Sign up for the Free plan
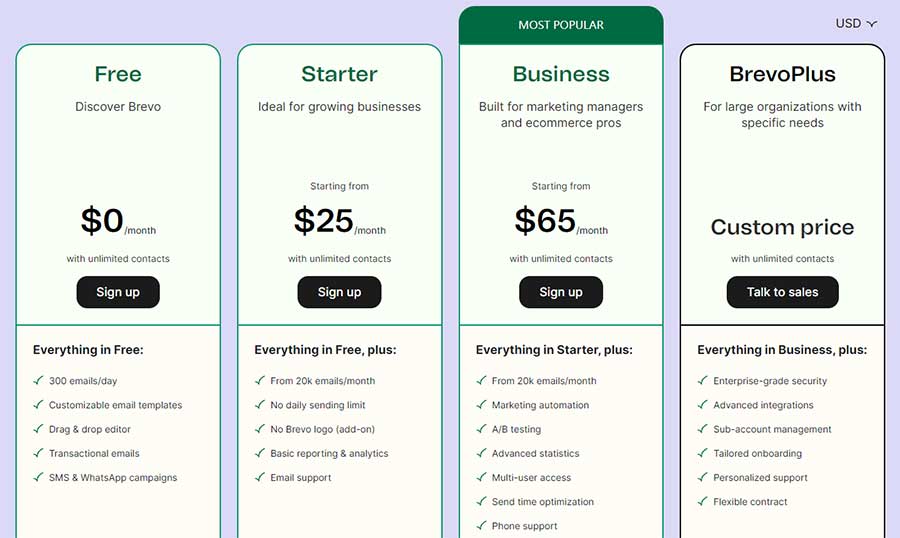 click(118, 292)
